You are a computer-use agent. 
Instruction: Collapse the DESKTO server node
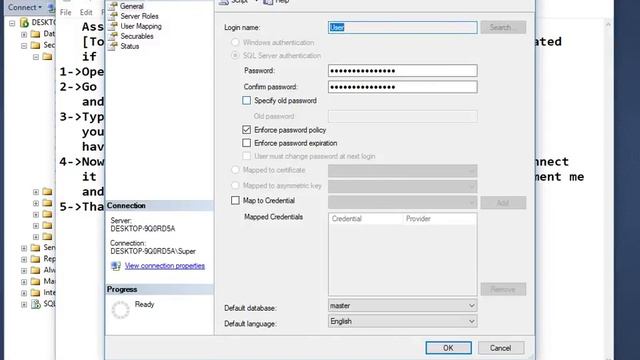click(12, 23)
